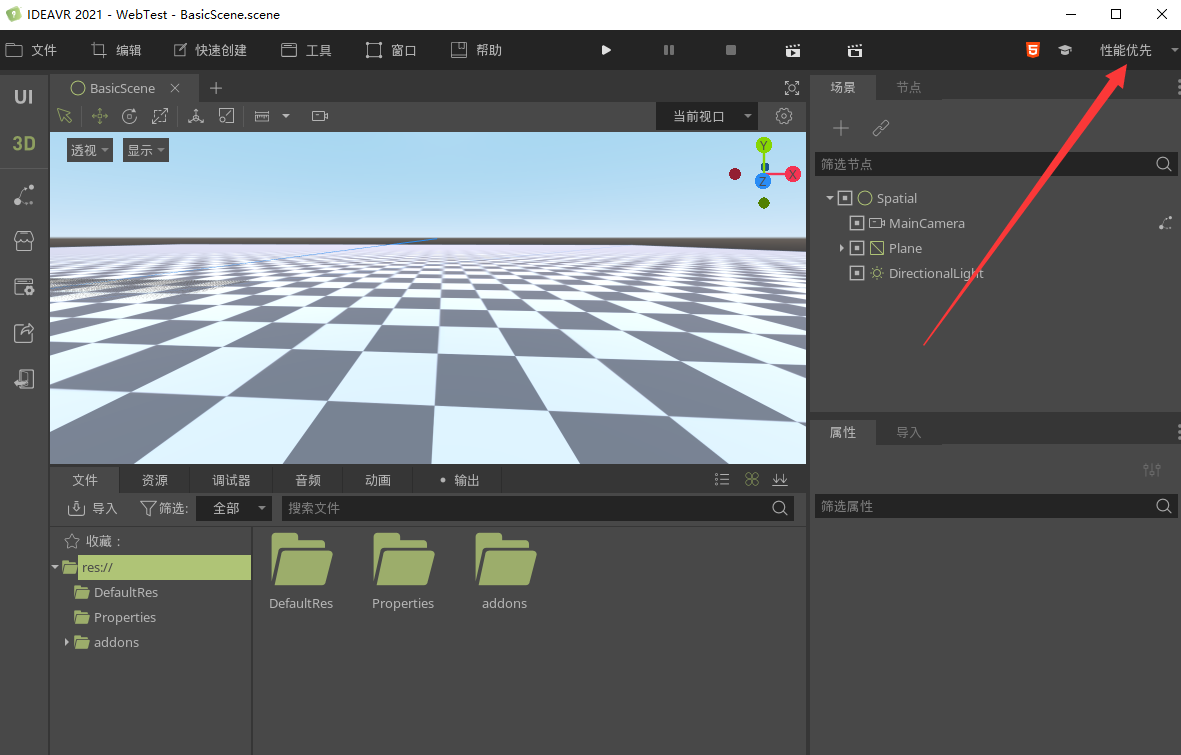Toggle the snap tool in the viewport toolbar

click(x=226, y=116)
